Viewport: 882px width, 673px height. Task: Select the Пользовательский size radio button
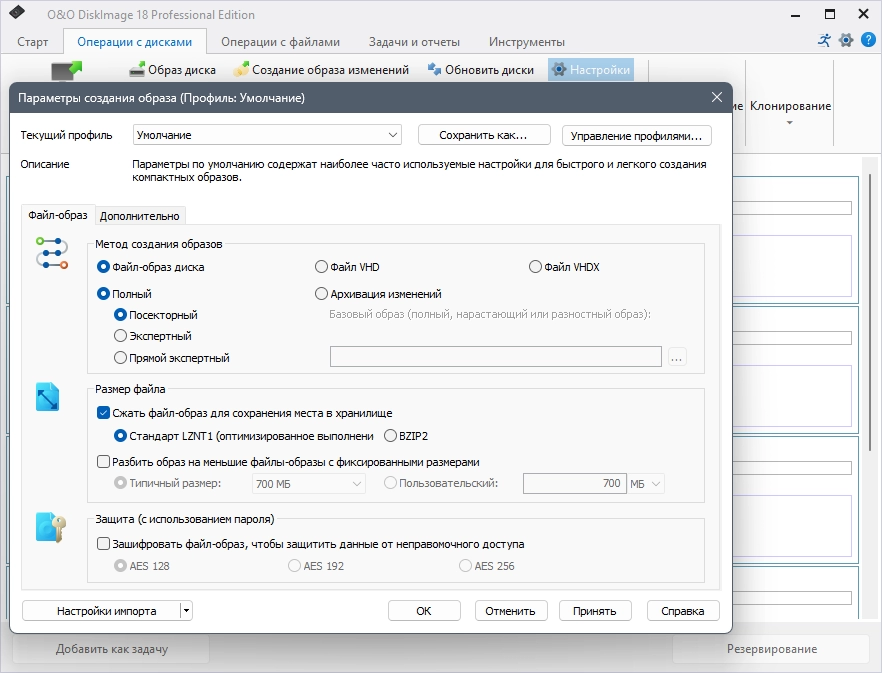442,483
